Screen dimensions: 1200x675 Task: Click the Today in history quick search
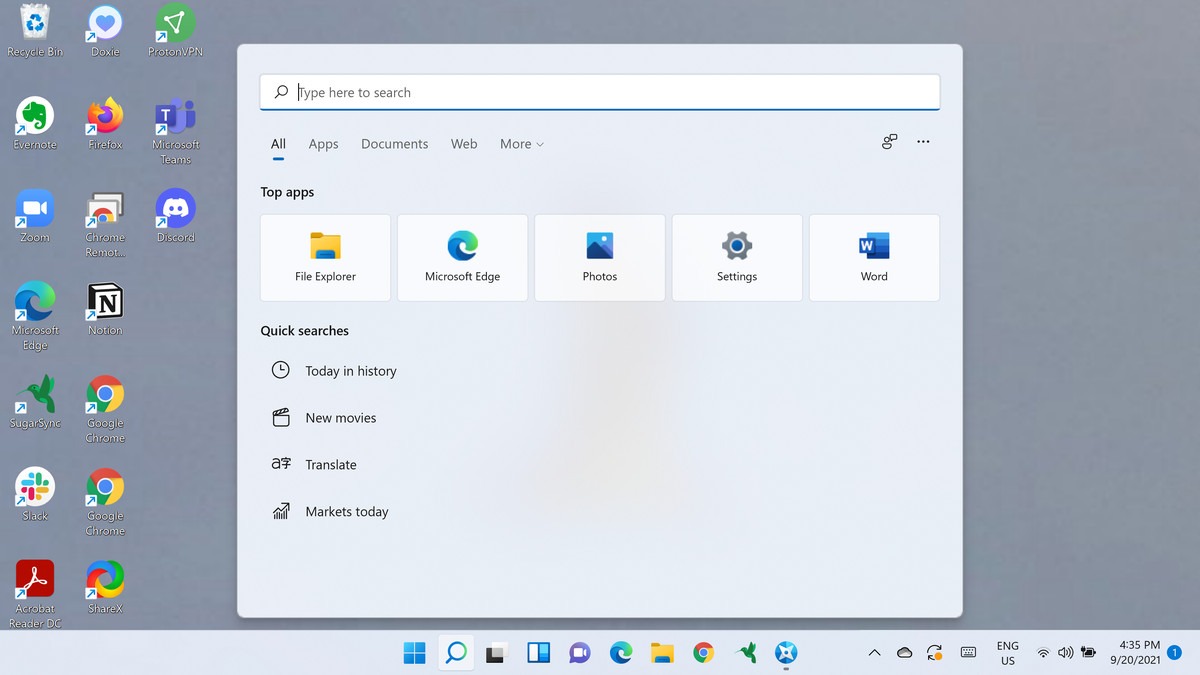(x=350, y=371)
